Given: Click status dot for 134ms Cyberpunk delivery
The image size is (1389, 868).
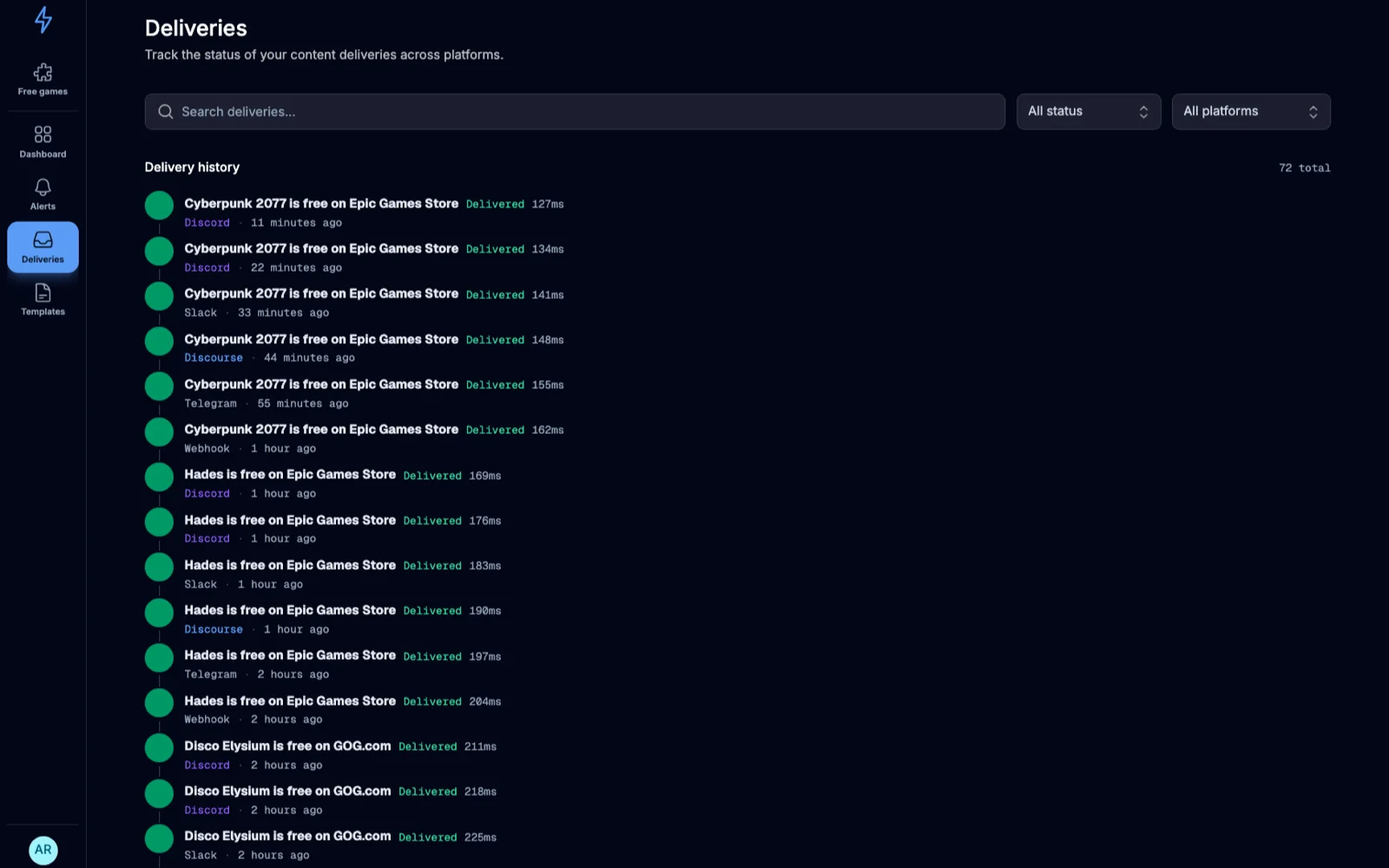Looking at the screenshot, I should (159, 251).
